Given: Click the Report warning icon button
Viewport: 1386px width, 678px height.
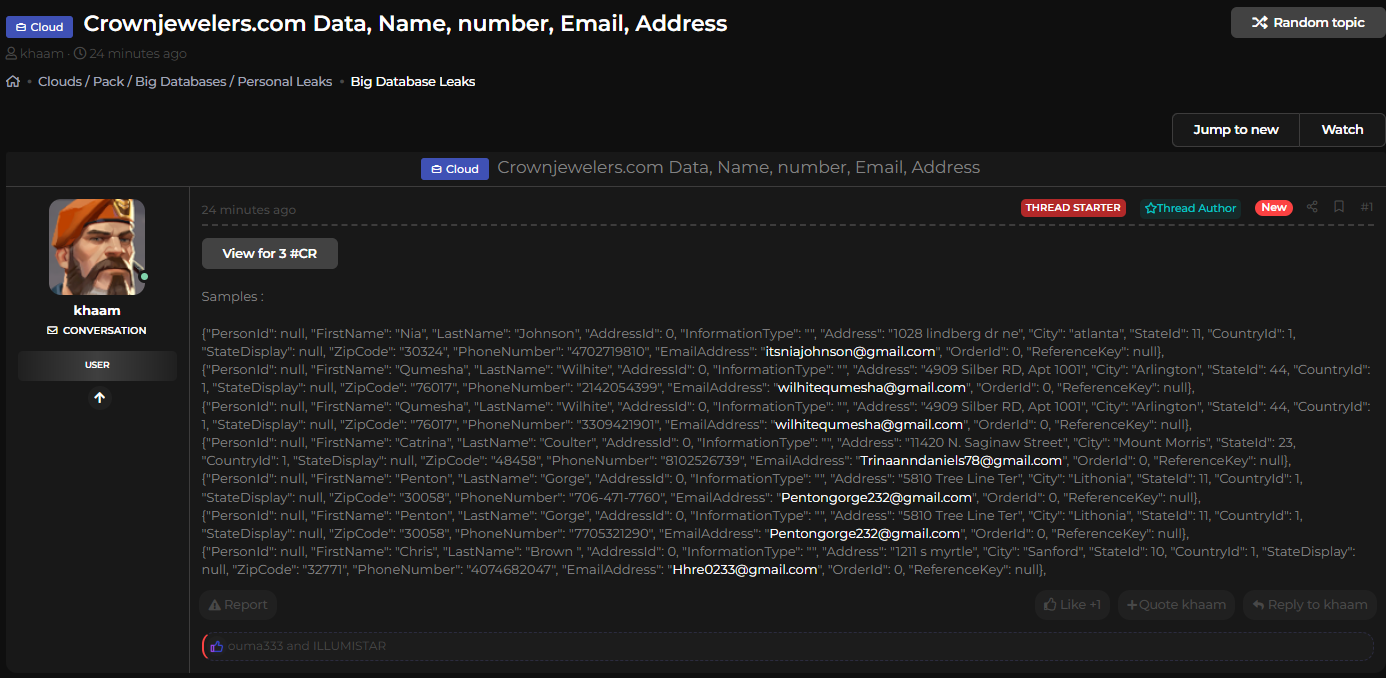Looking at the screenshot, I should [213, 605].
